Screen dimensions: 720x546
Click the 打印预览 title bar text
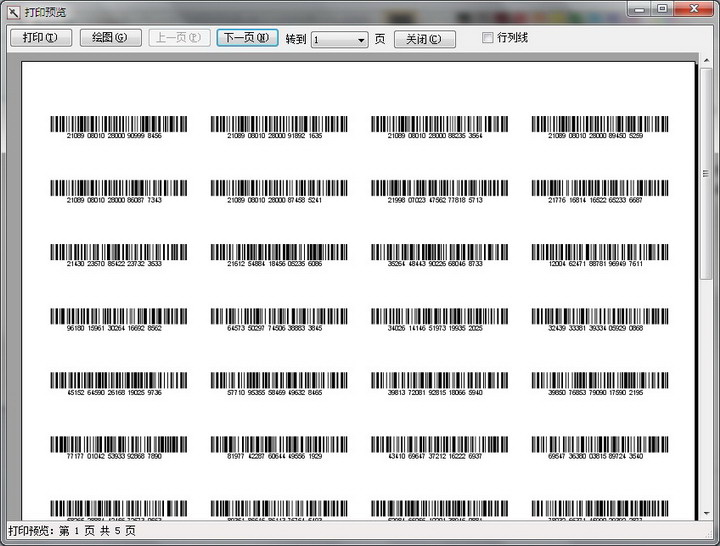(45, 12)
